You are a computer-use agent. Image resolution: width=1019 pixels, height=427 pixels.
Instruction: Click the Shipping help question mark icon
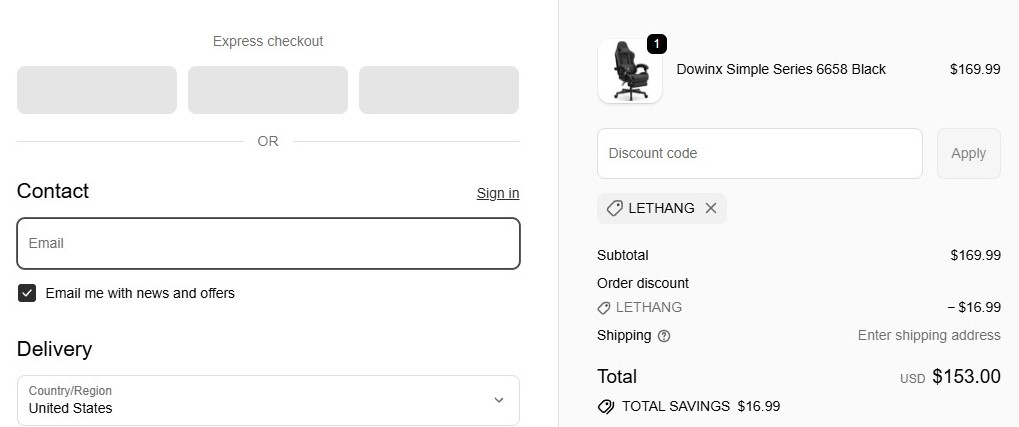[664, 336]
